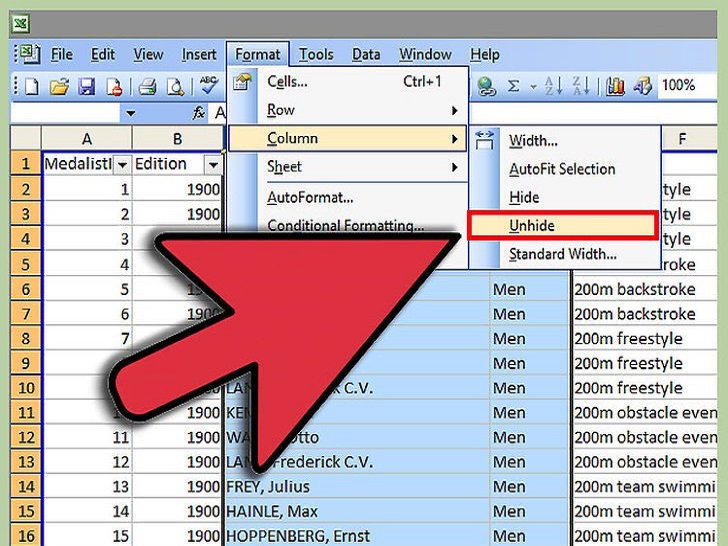Open the Help menu
Image resolution: width=728 pixels, height=546 pixels.
(485, 55)
